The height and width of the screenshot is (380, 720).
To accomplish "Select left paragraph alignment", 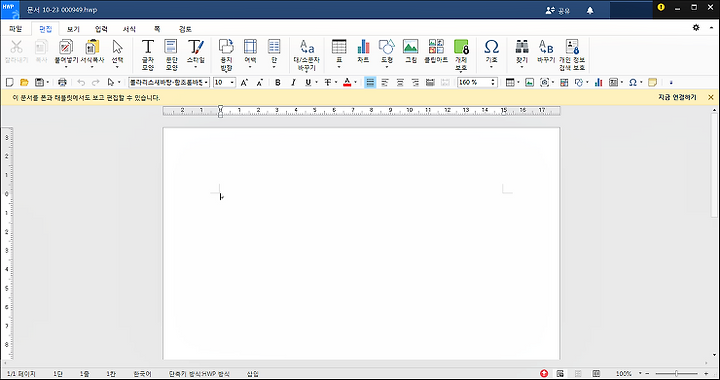I will tap(385, 83).
